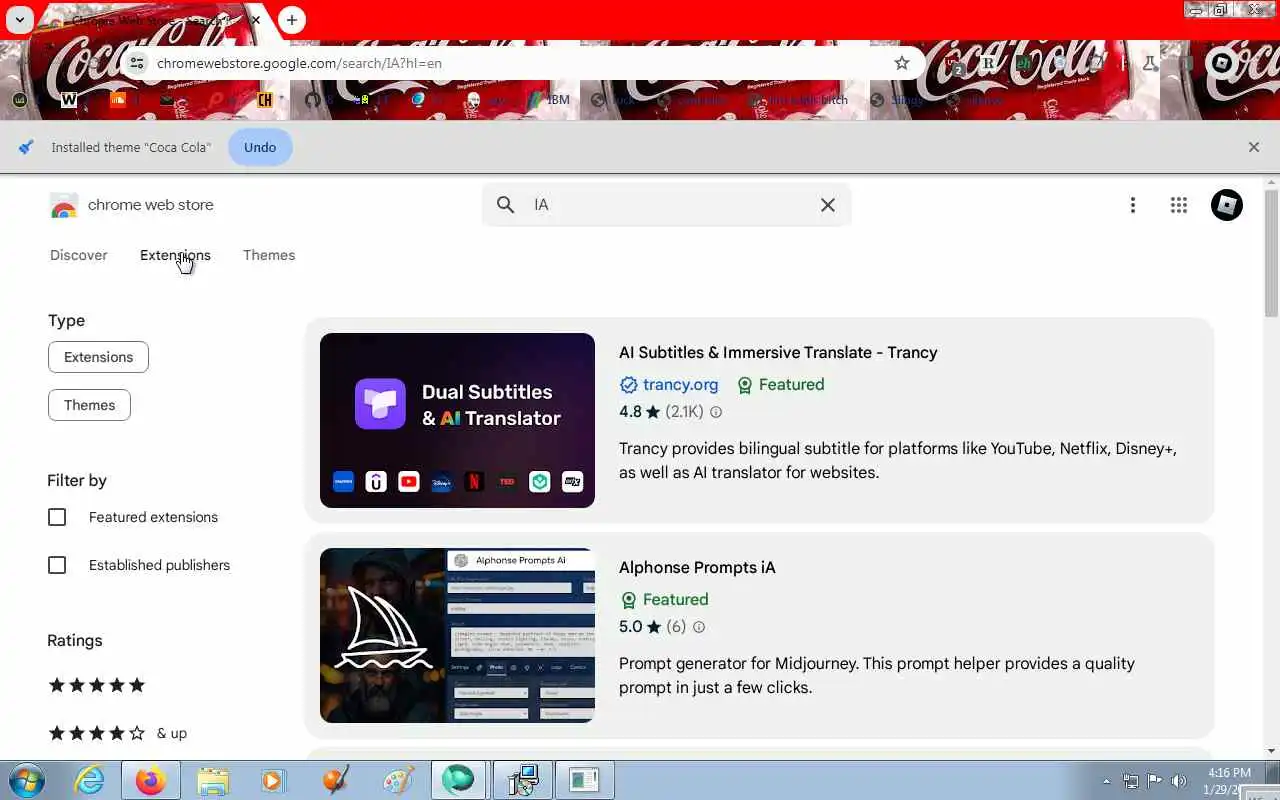Viewport: 1280px width, 800px height.
Task: Click Undo for installed Coca Cola theme
Action: 260,147
